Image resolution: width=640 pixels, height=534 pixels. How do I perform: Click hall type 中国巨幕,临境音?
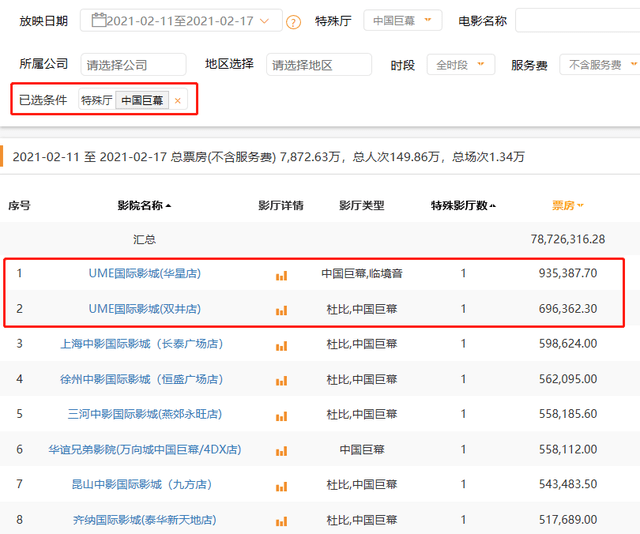pyautogui.click(x=362, y=273)
